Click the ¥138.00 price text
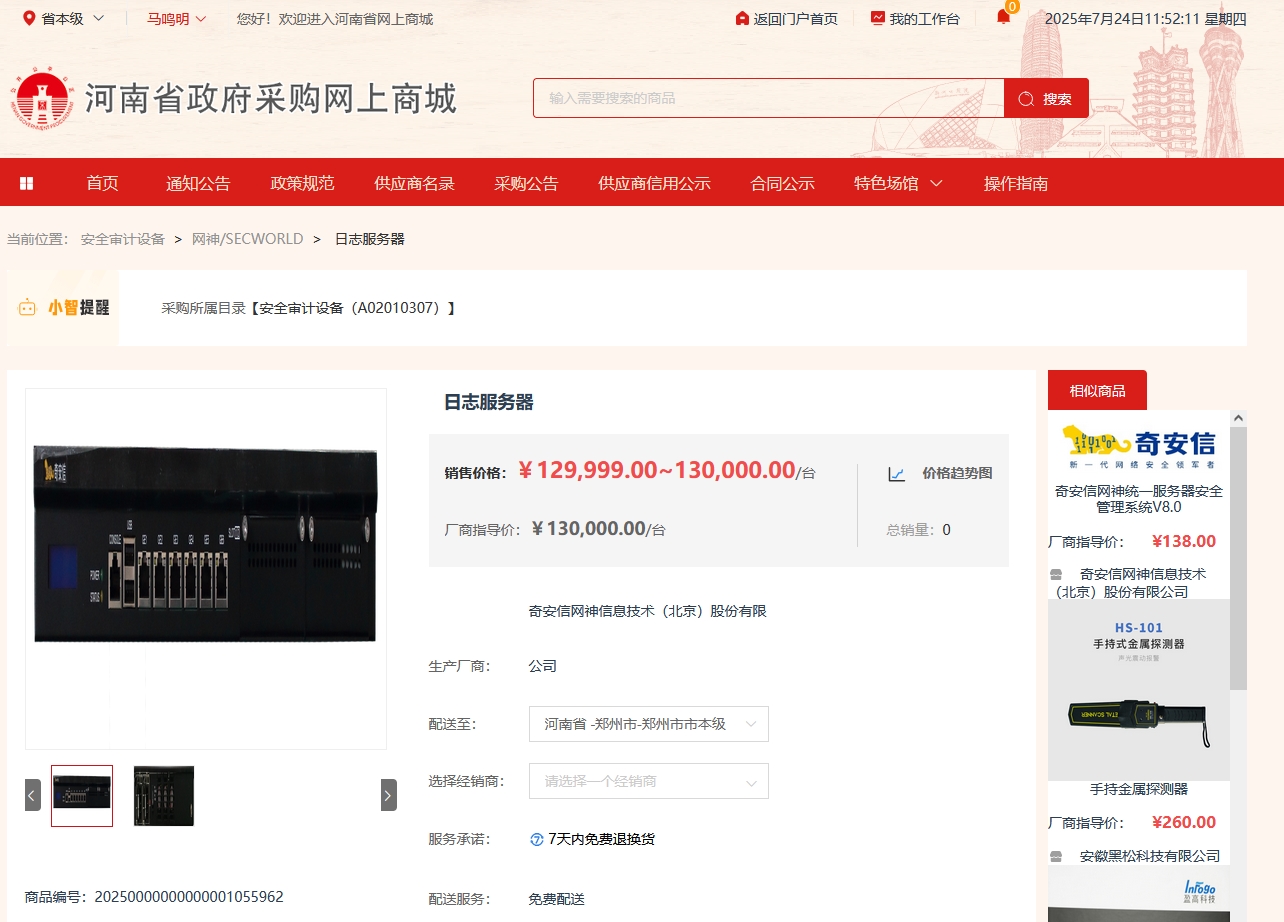Image resolution: width=1284 pixels, height=922 pixels. tap(1183, 541)
